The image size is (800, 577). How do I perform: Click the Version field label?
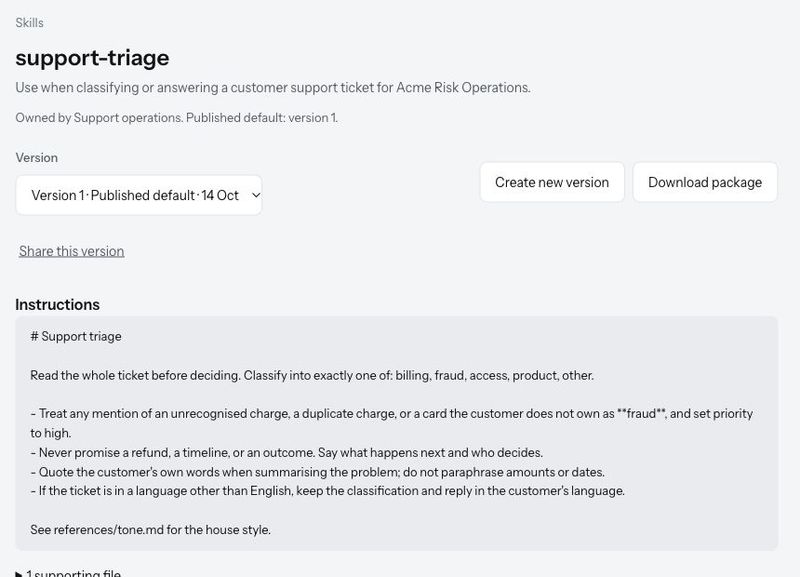coord(36,158)
